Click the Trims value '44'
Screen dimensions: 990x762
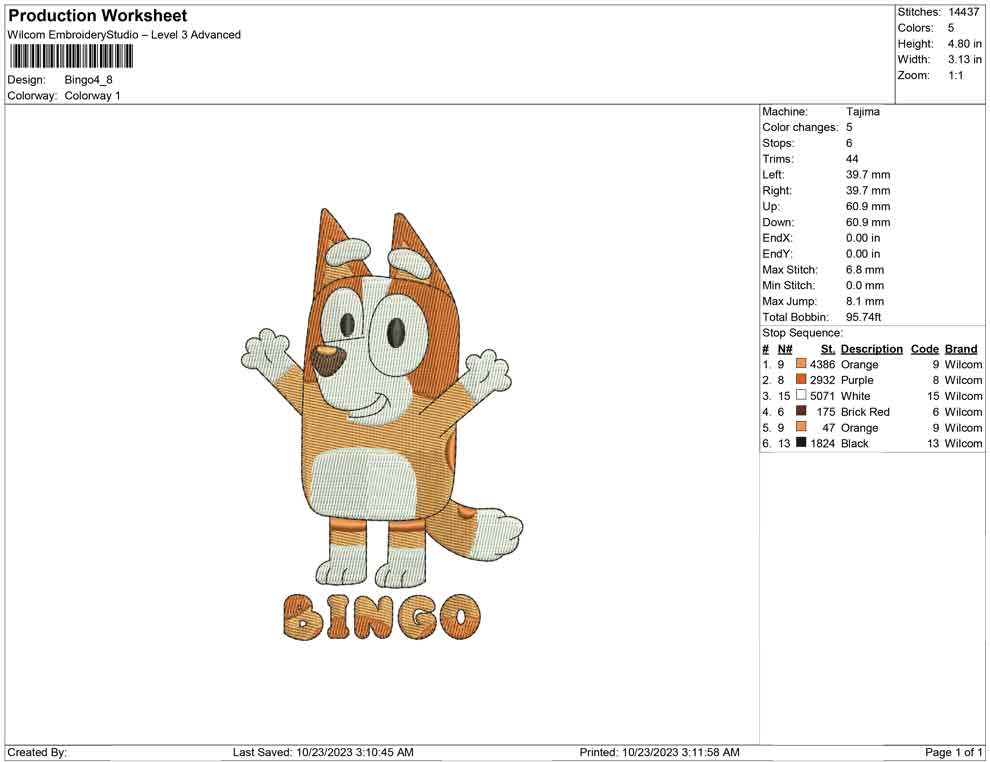coord(852,159)
